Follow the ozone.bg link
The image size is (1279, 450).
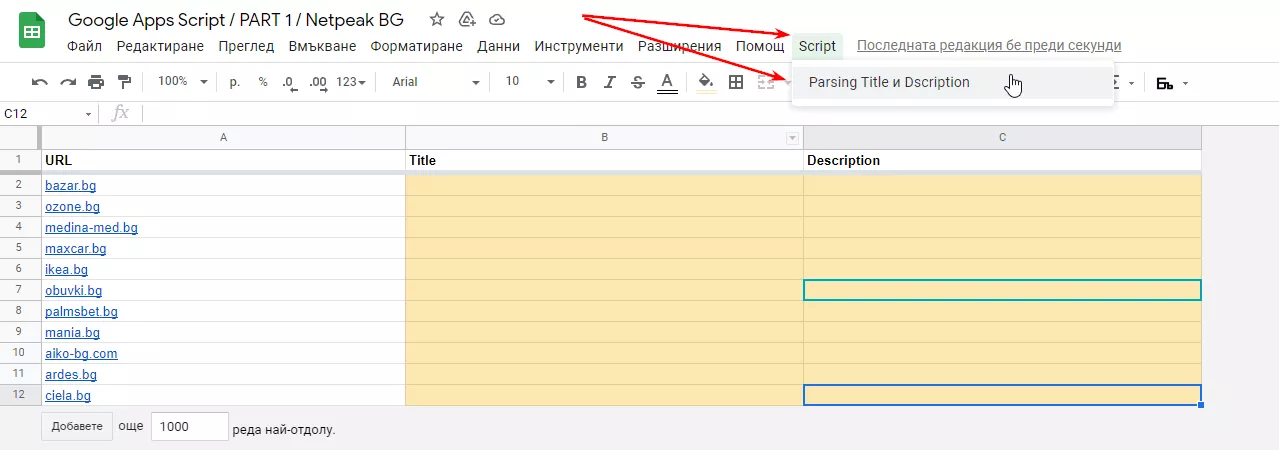coord(72,206)
